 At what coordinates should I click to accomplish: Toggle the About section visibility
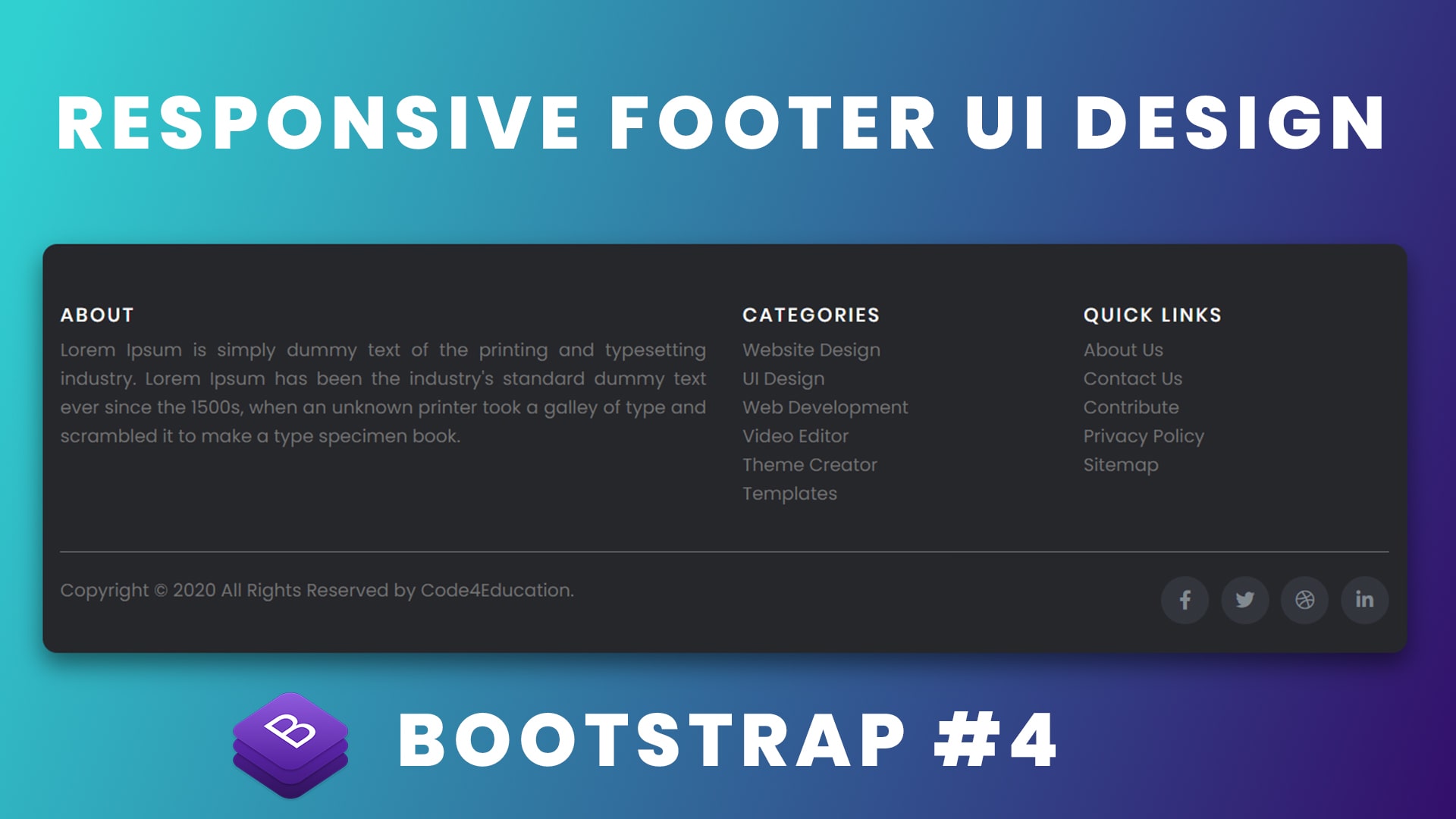(x=98, y=314)
